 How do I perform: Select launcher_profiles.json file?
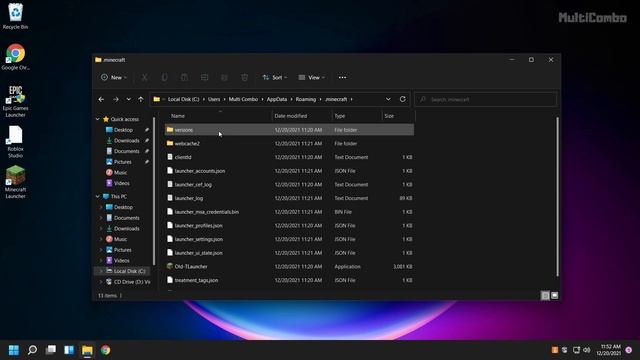tap(289, 225)
